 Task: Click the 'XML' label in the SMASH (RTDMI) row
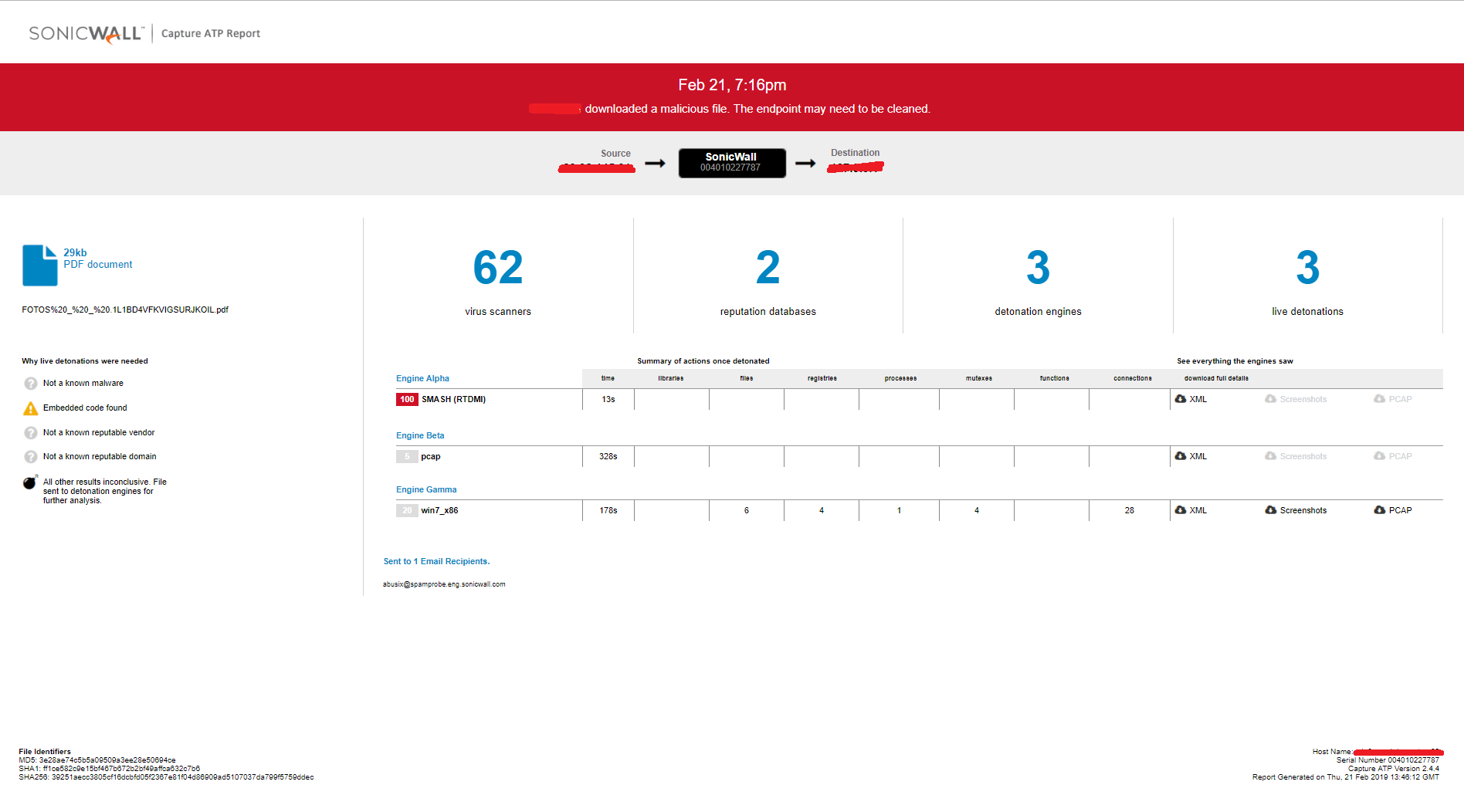click(x=1198, y=399)
